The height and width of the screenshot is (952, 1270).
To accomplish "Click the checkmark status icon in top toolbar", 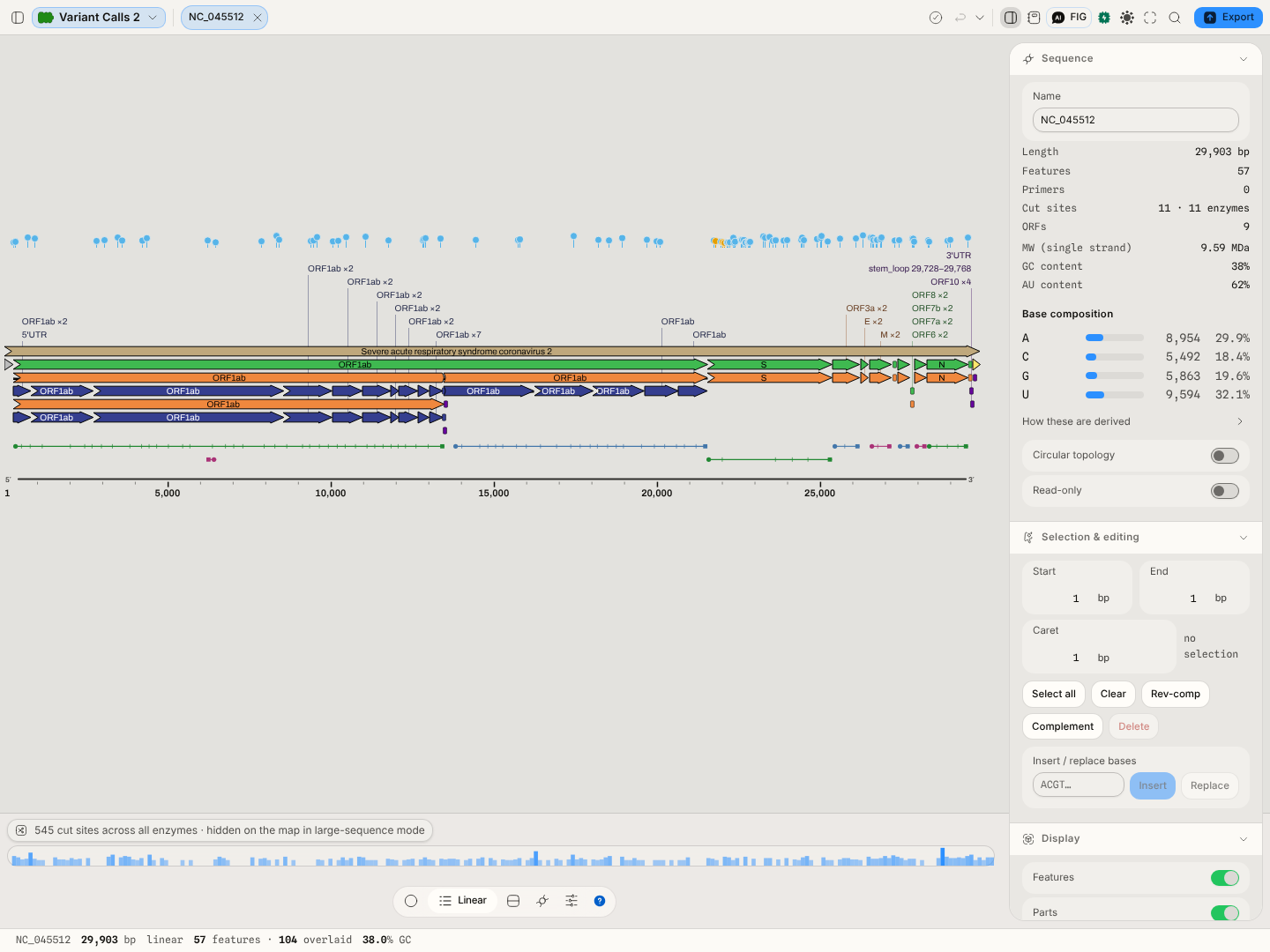I will point(936,18).
